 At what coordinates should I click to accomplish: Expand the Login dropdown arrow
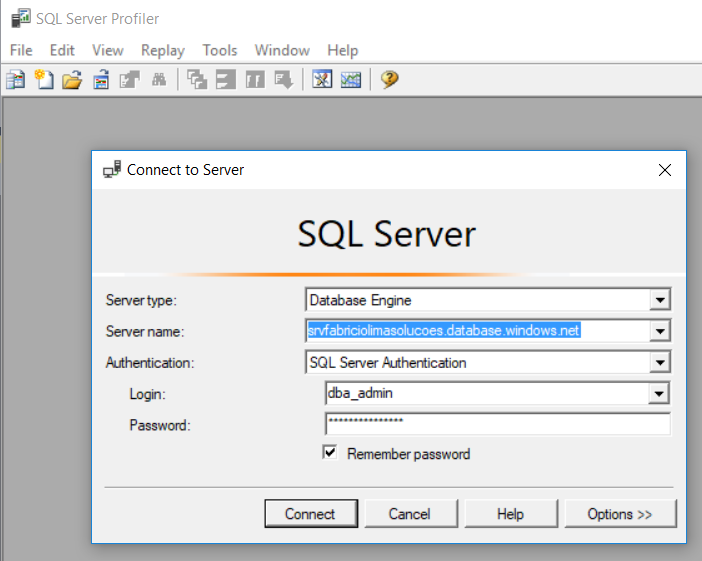click(658, 394)
